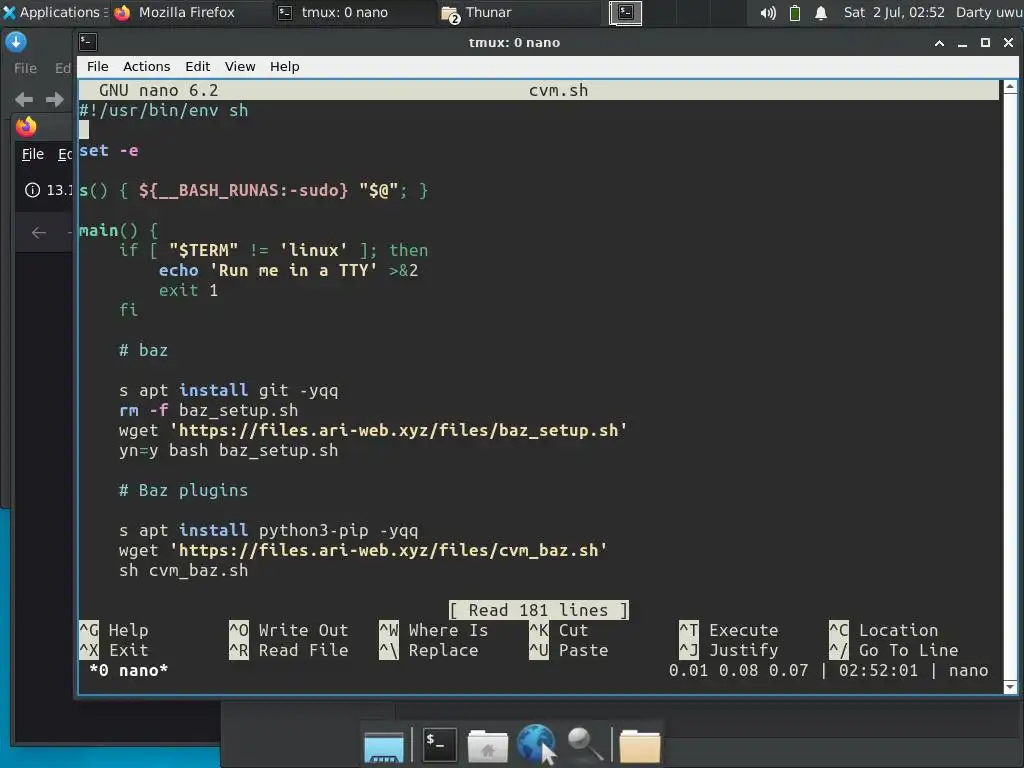Click the Show Desktop icon in dock
Viewport: 1024px width, 768px height.
(x=384, y=746)
